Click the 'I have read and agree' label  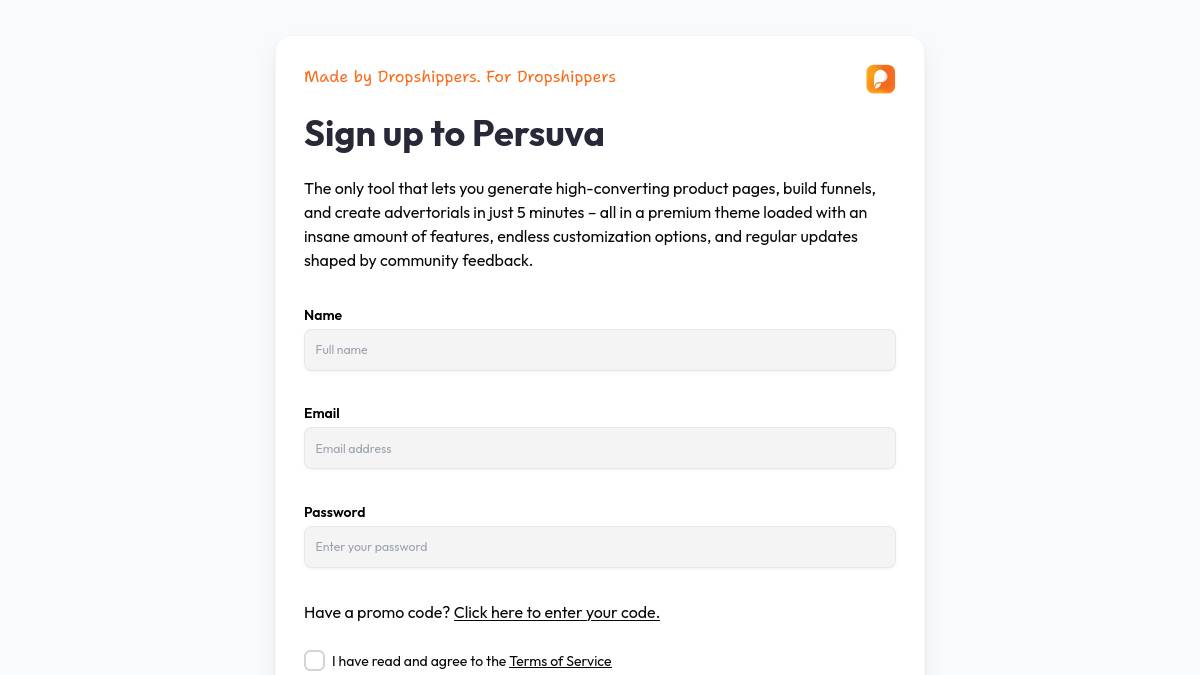click(419, 661)
